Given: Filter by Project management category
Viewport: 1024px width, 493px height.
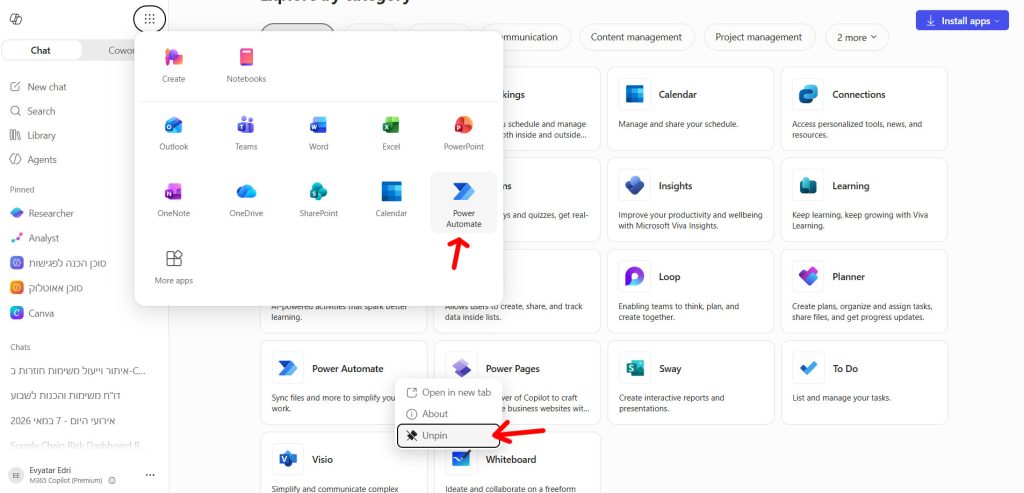Looking at the screenshot, I should (758, 37).
